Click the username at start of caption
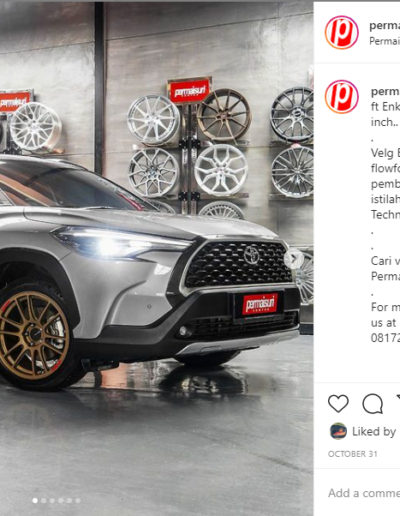The image size is (400, 516). pyautogui.click(x=385, y=91)
